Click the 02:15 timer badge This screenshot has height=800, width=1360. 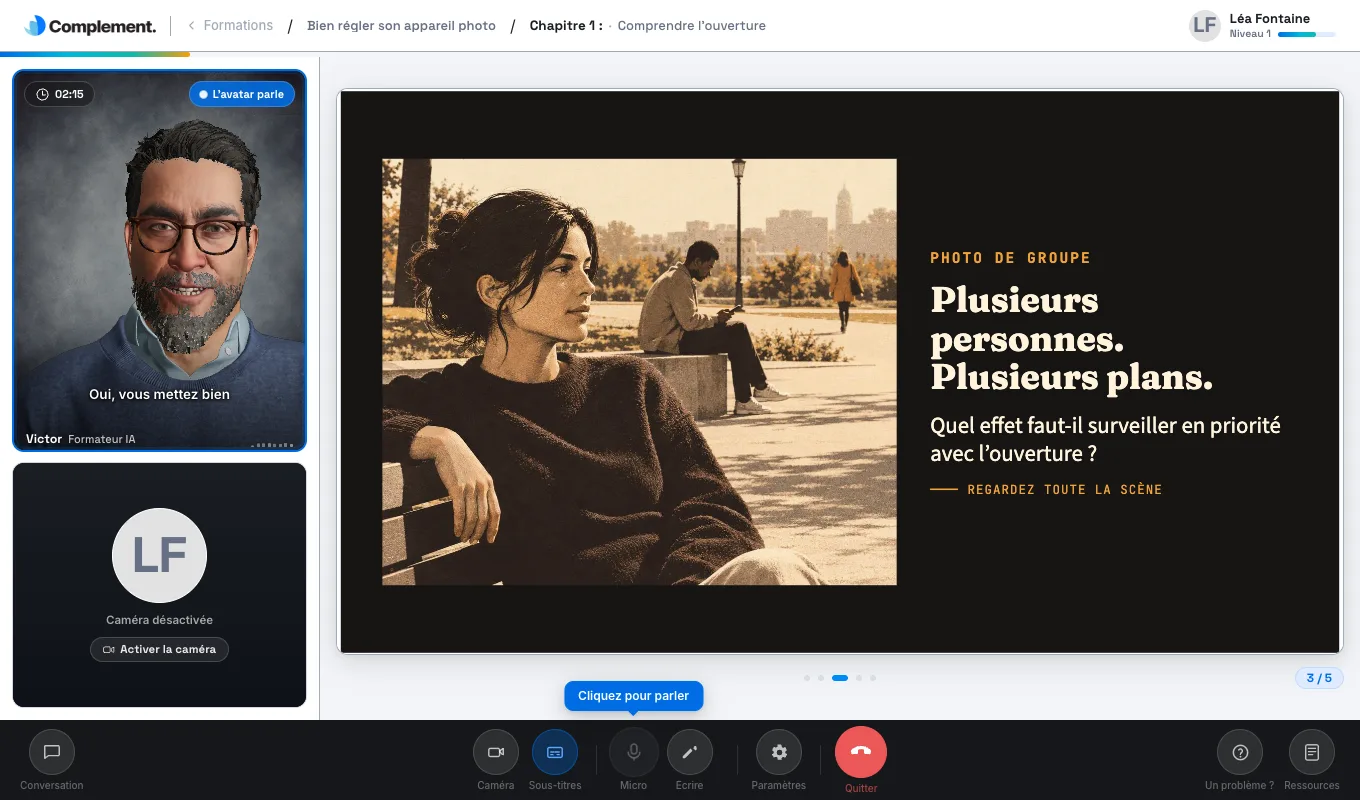click(60, 94)
